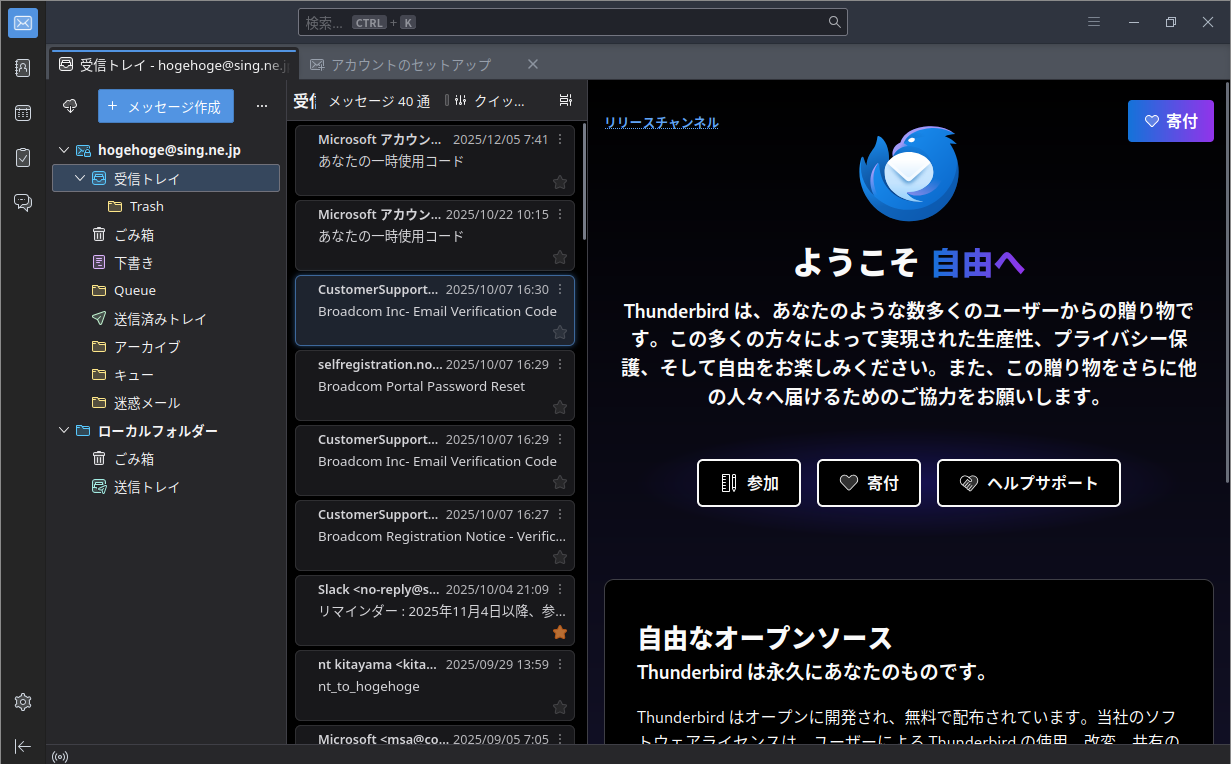Open menu for 2025/10/22 Microsoft message
The width and height of the screenshot is (1231, 764).
(560, 214)
